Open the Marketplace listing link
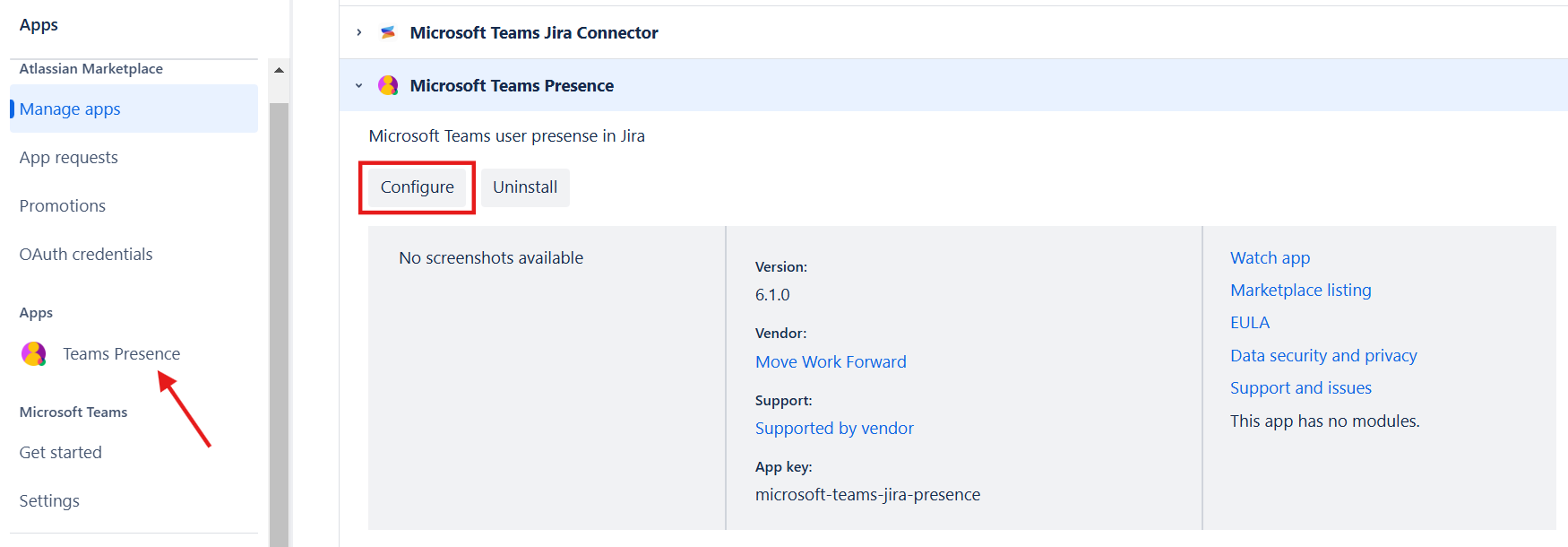Viewport: 1568px width, 547px height. [x=1300, y=291]
